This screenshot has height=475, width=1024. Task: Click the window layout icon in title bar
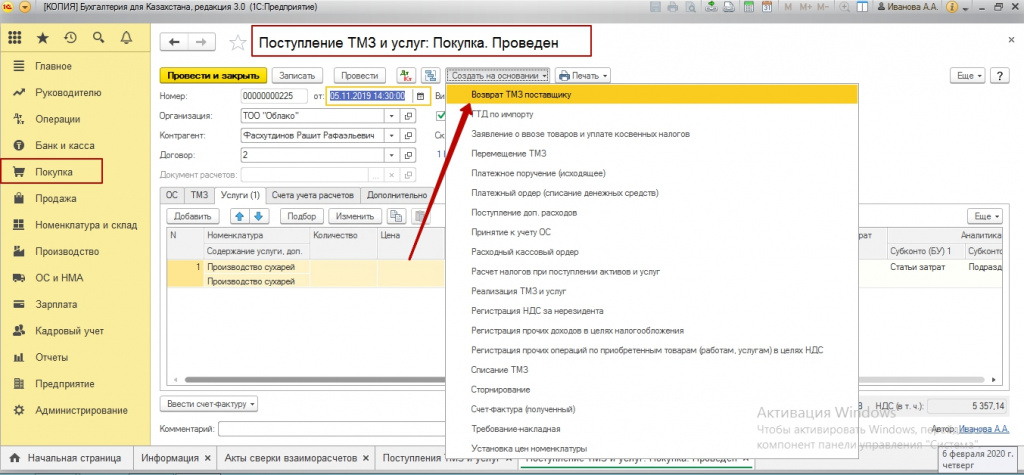click(863, 7)
